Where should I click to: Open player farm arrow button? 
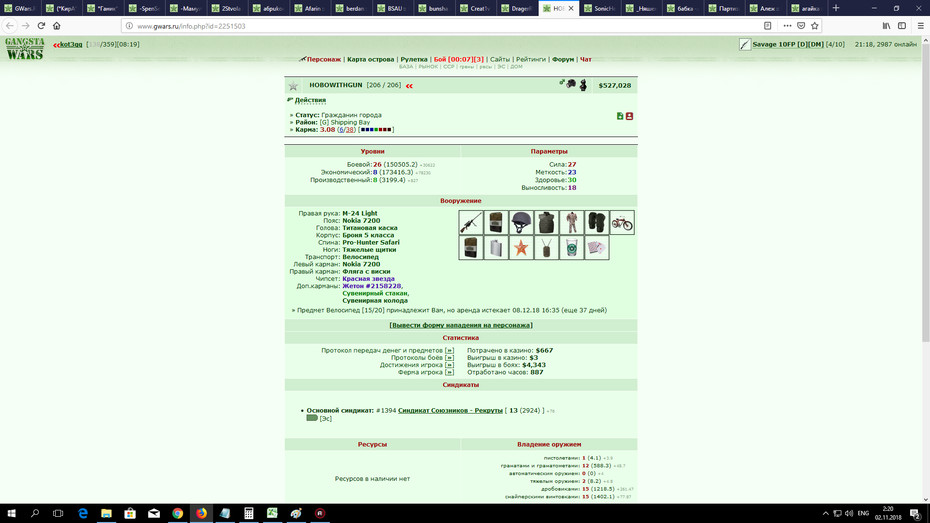[450, 372]
